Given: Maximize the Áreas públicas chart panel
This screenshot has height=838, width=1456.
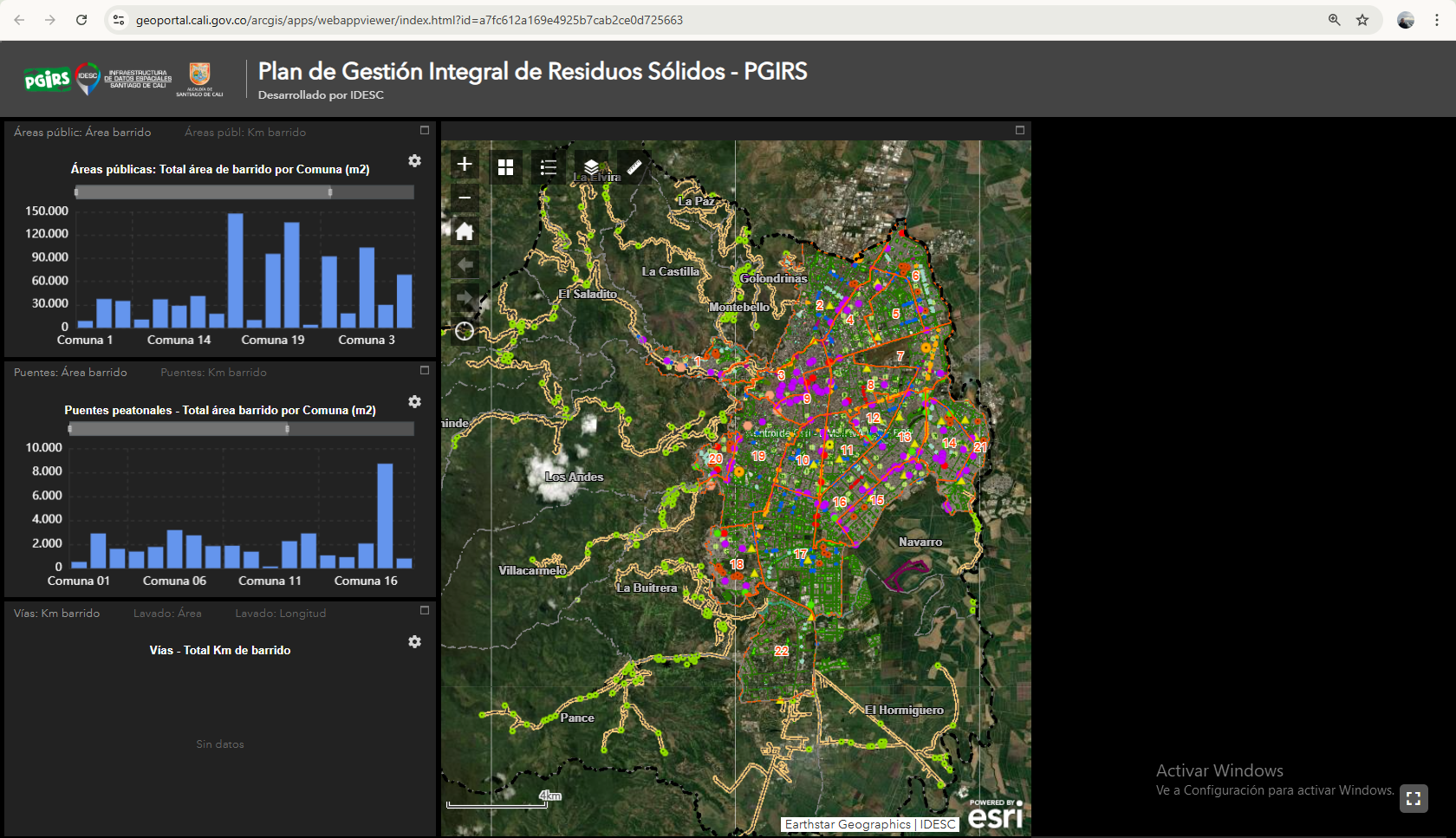Looking at the screenshot, I should (425, 130).
